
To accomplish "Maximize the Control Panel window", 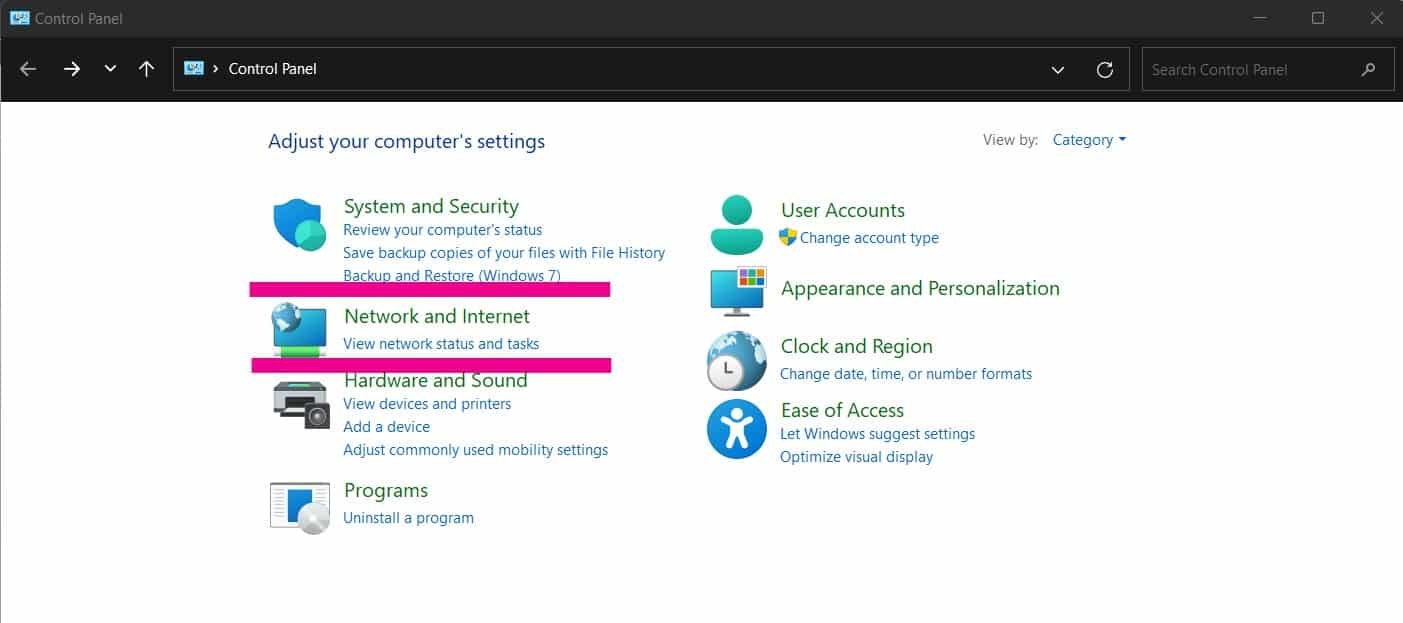I will [x=1318, y=18].
